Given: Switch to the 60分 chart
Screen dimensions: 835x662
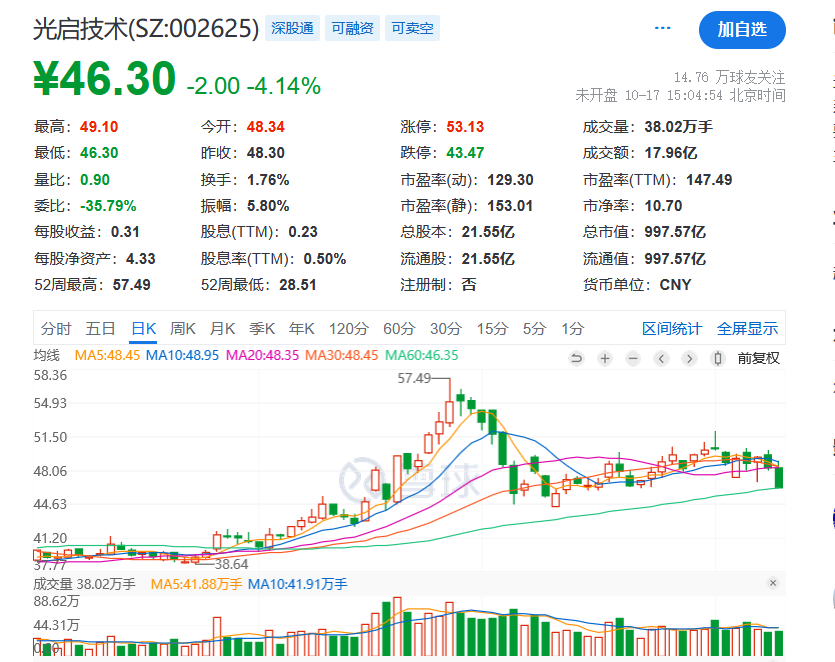Looking at the screenshot, I should coord(399,329).
